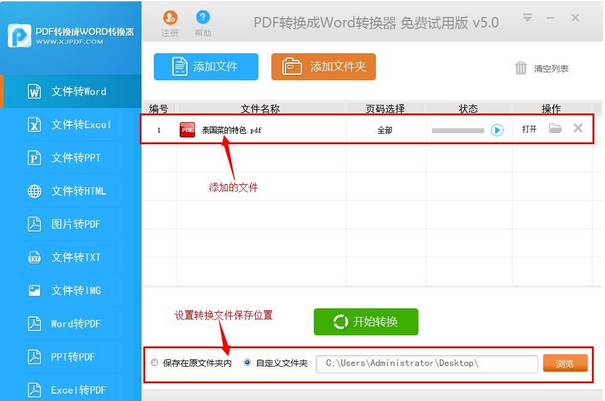Remove row 1 file with X icon
This screenshot has height=401, width=605.
coord(578,128)
